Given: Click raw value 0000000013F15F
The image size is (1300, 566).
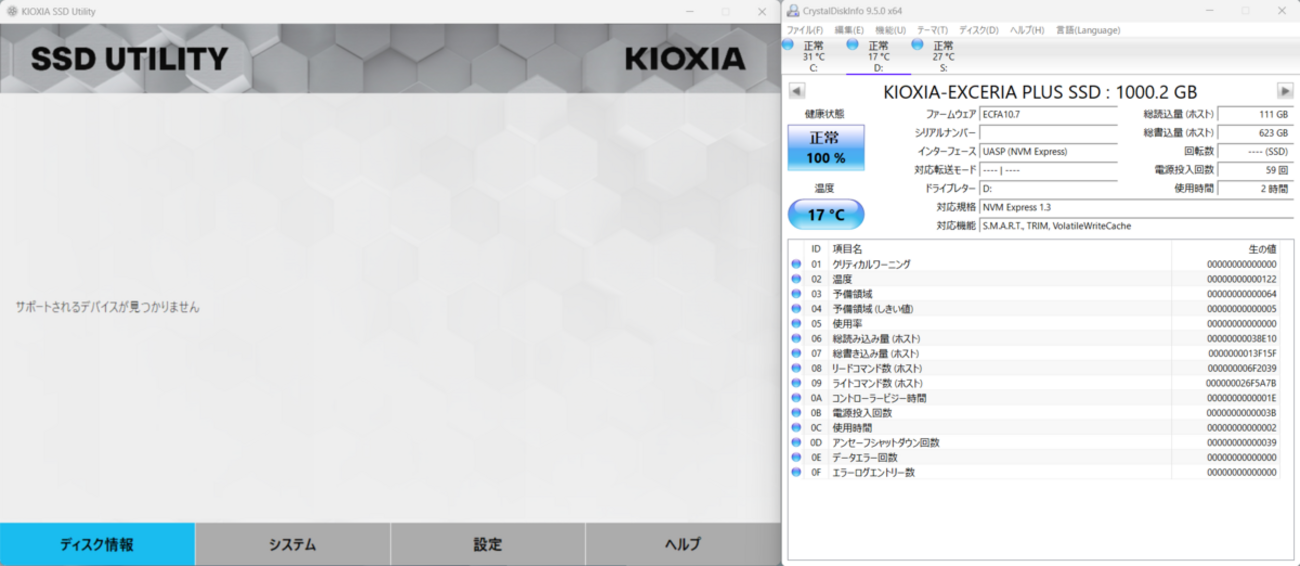Looking at the screenshot, I should [1241, 353].
